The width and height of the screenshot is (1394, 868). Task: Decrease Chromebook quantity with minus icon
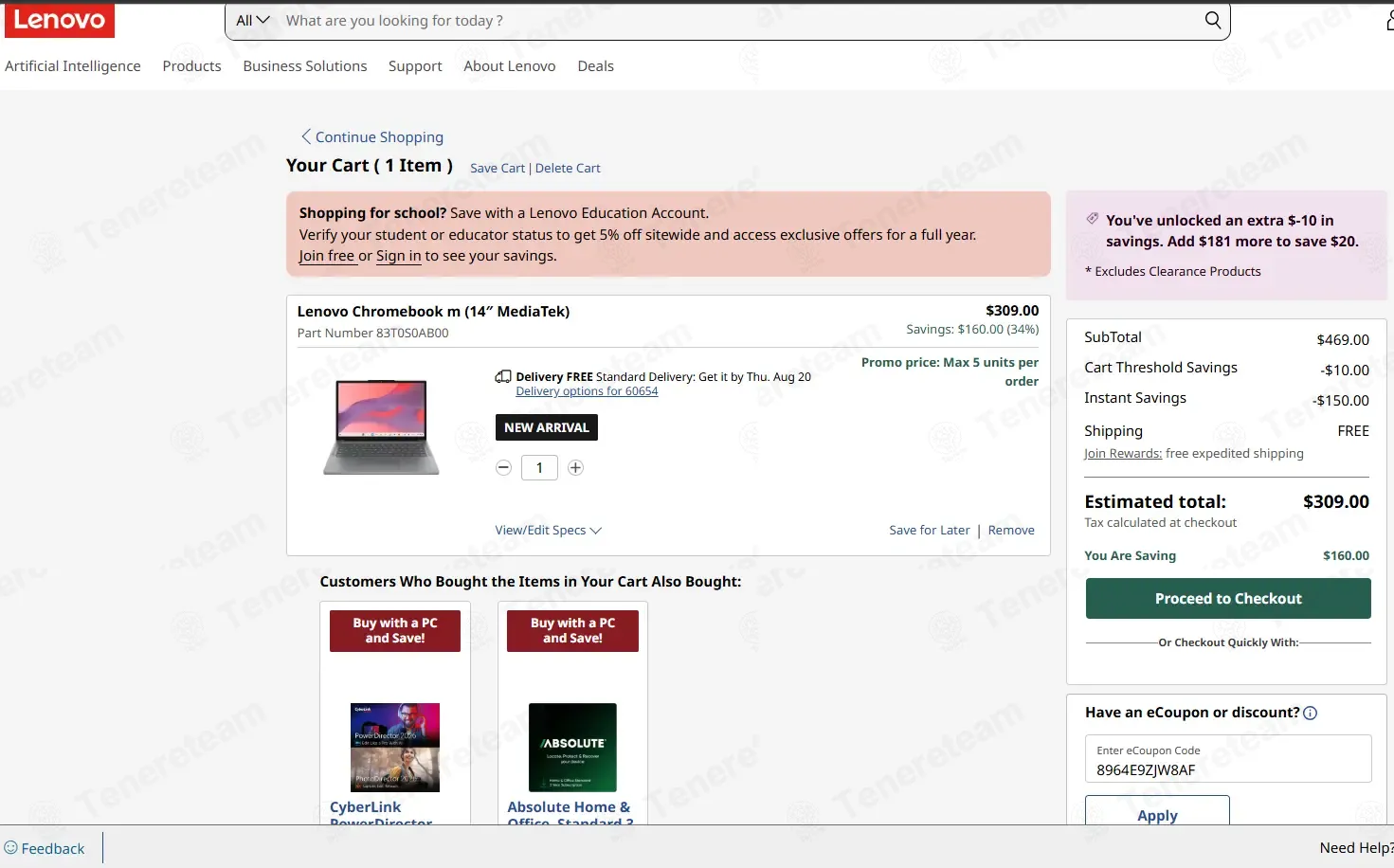(504, 467)
